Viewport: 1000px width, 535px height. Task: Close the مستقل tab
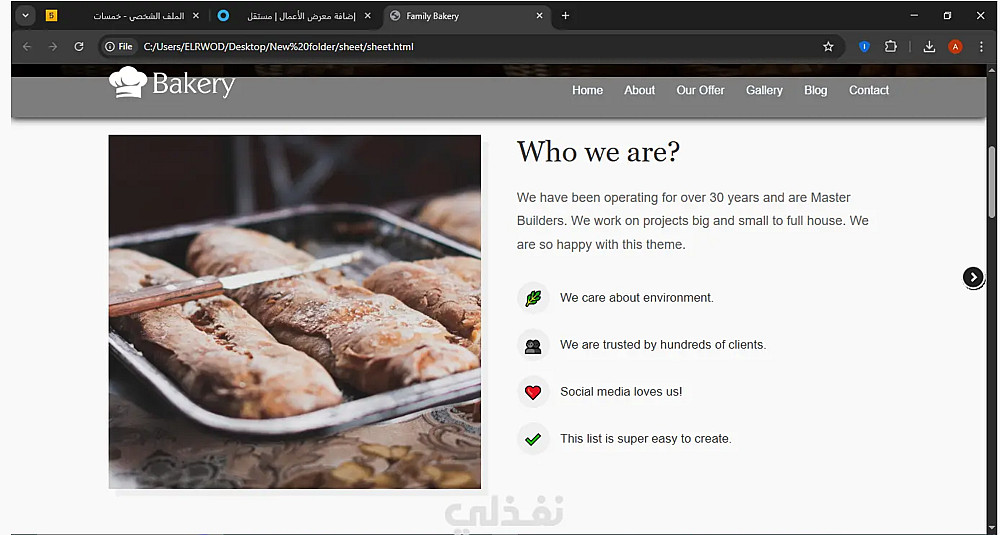pos(367,16)
